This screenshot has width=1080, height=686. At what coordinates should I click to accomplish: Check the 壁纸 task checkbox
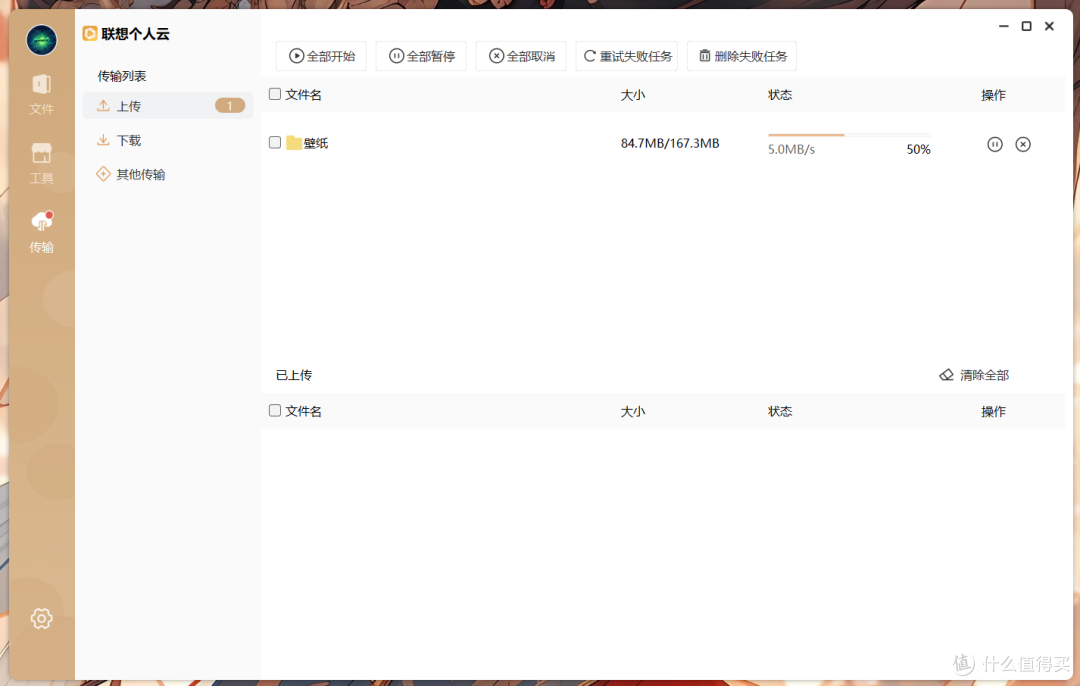[x=274, y=142]
